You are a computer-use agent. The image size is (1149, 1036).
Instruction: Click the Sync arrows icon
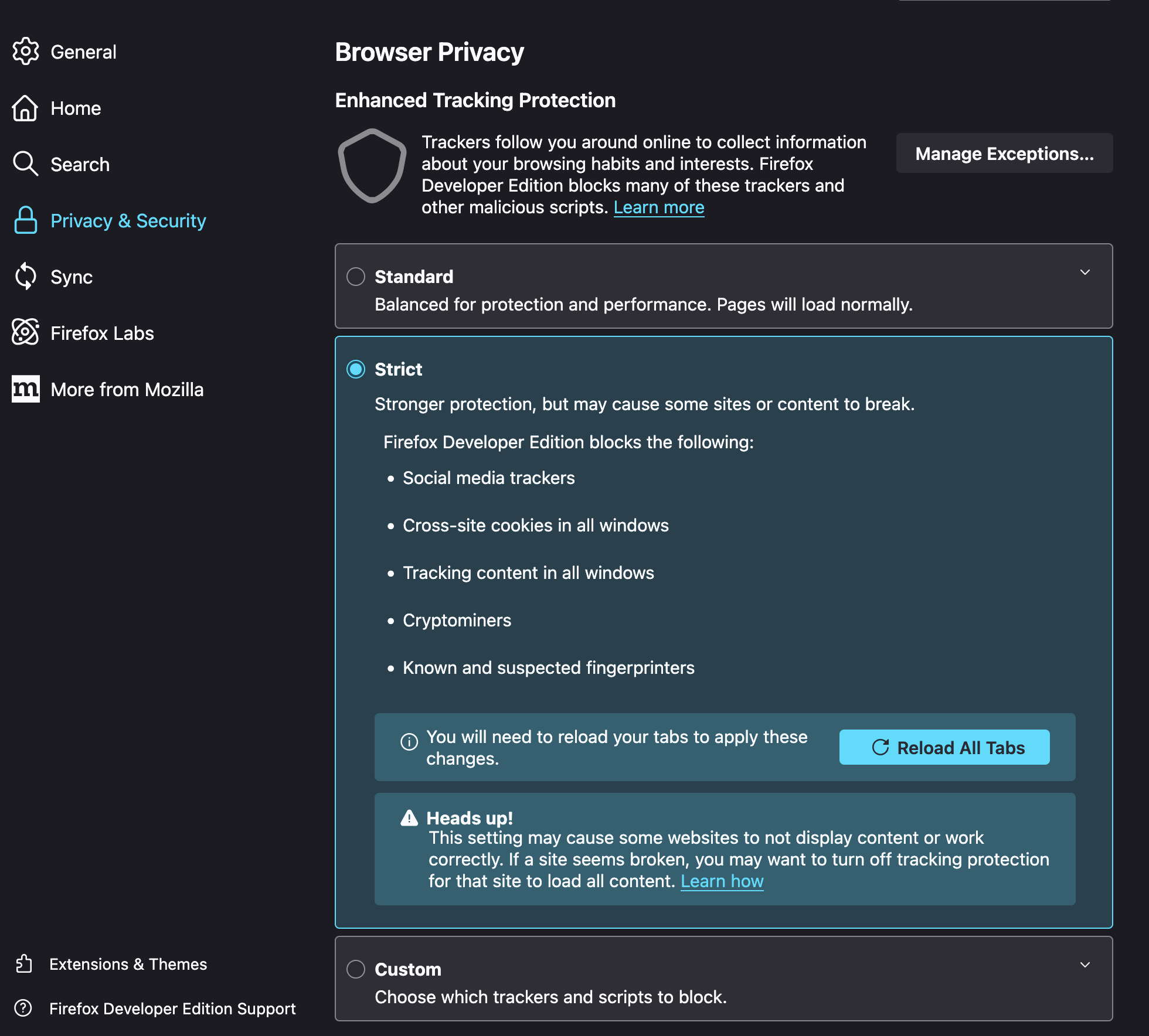pyautogui.click(x=25, y=277)
